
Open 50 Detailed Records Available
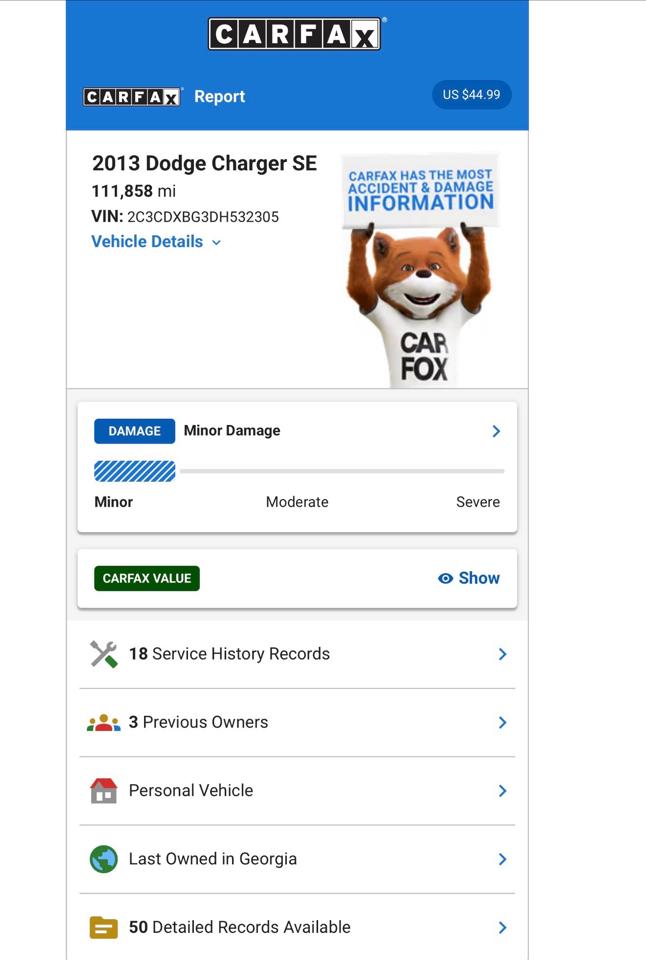click(x=297, y=927)
